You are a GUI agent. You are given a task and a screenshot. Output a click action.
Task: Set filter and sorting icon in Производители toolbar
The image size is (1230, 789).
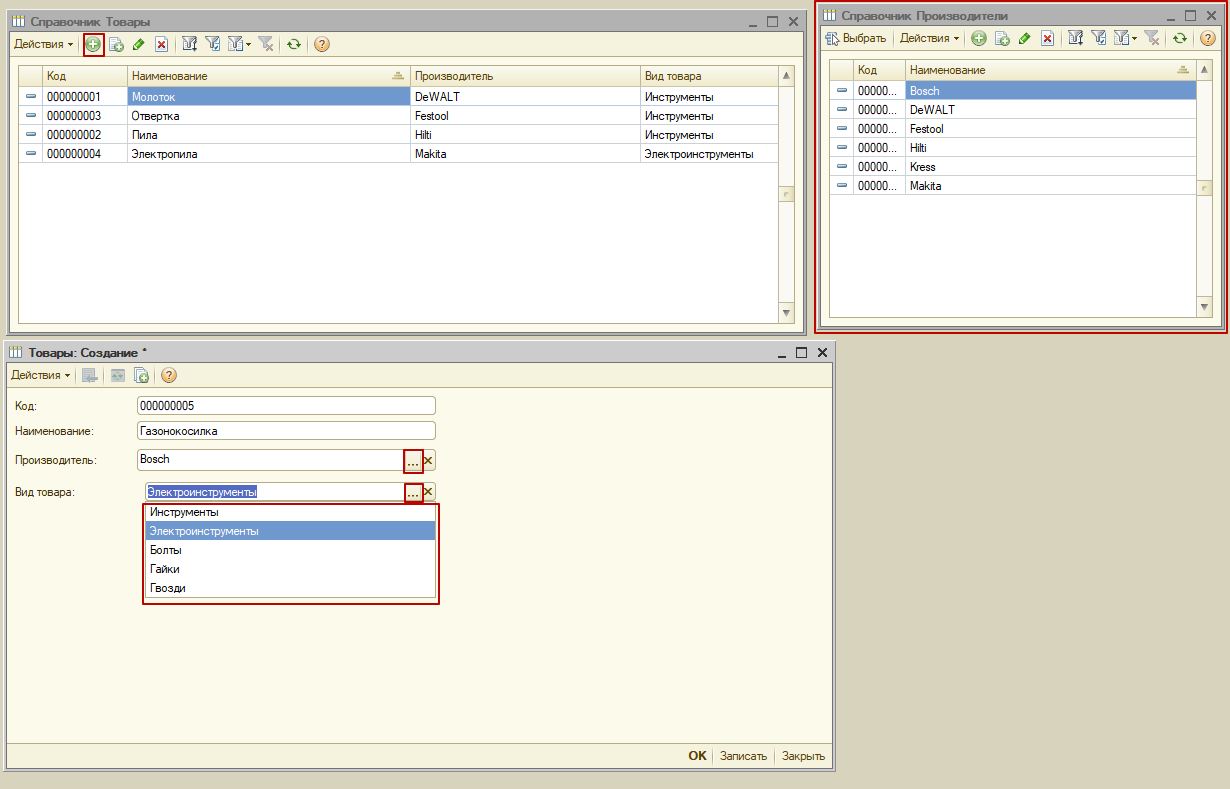click(1076, 38)
